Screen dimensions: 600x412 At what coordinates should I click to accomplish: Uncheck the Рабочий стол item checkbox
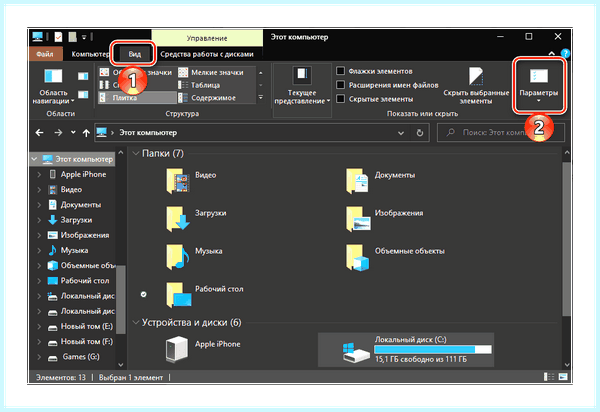143,294
